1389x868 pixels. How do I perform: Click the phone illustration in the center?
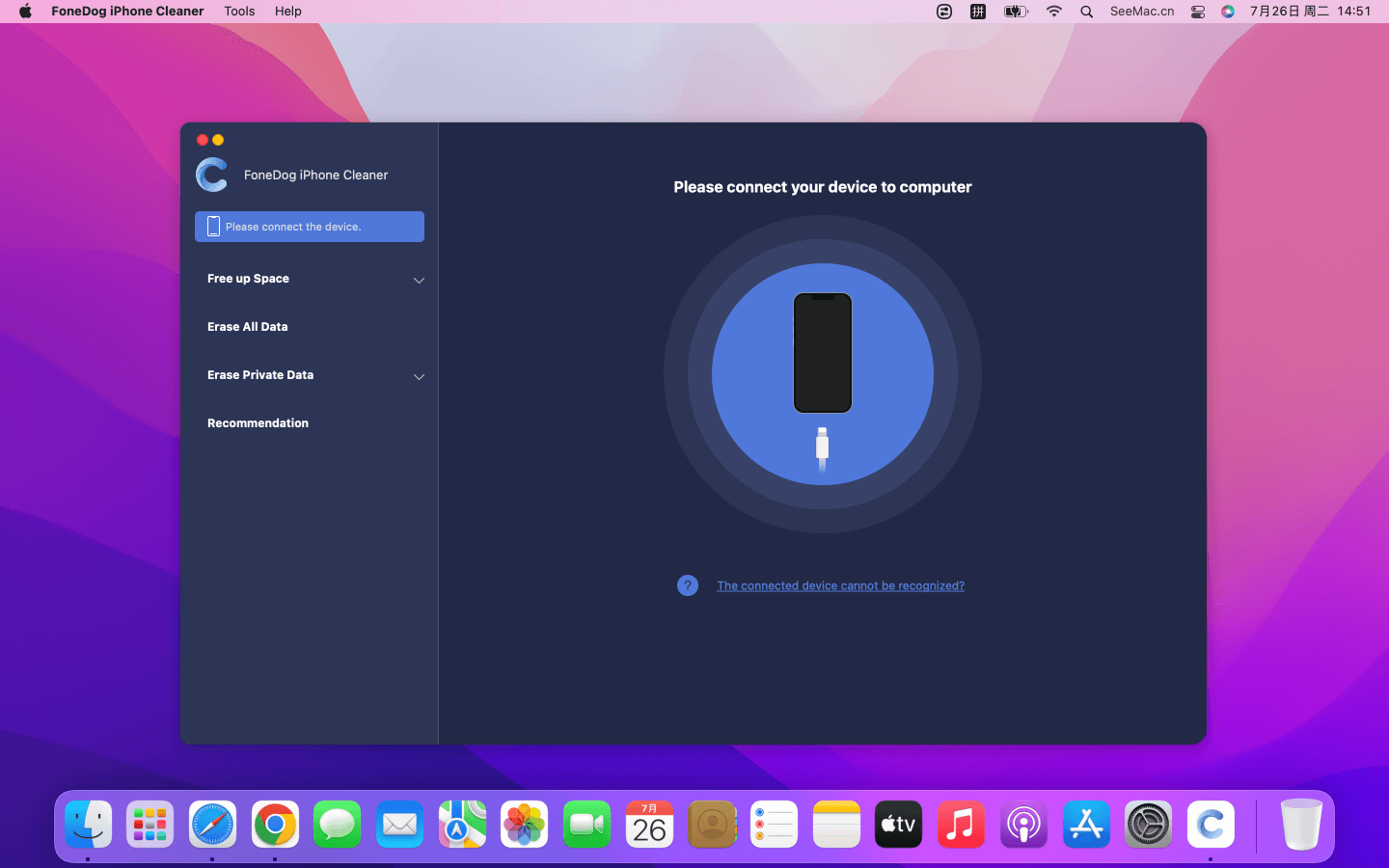tap(823, 353)
